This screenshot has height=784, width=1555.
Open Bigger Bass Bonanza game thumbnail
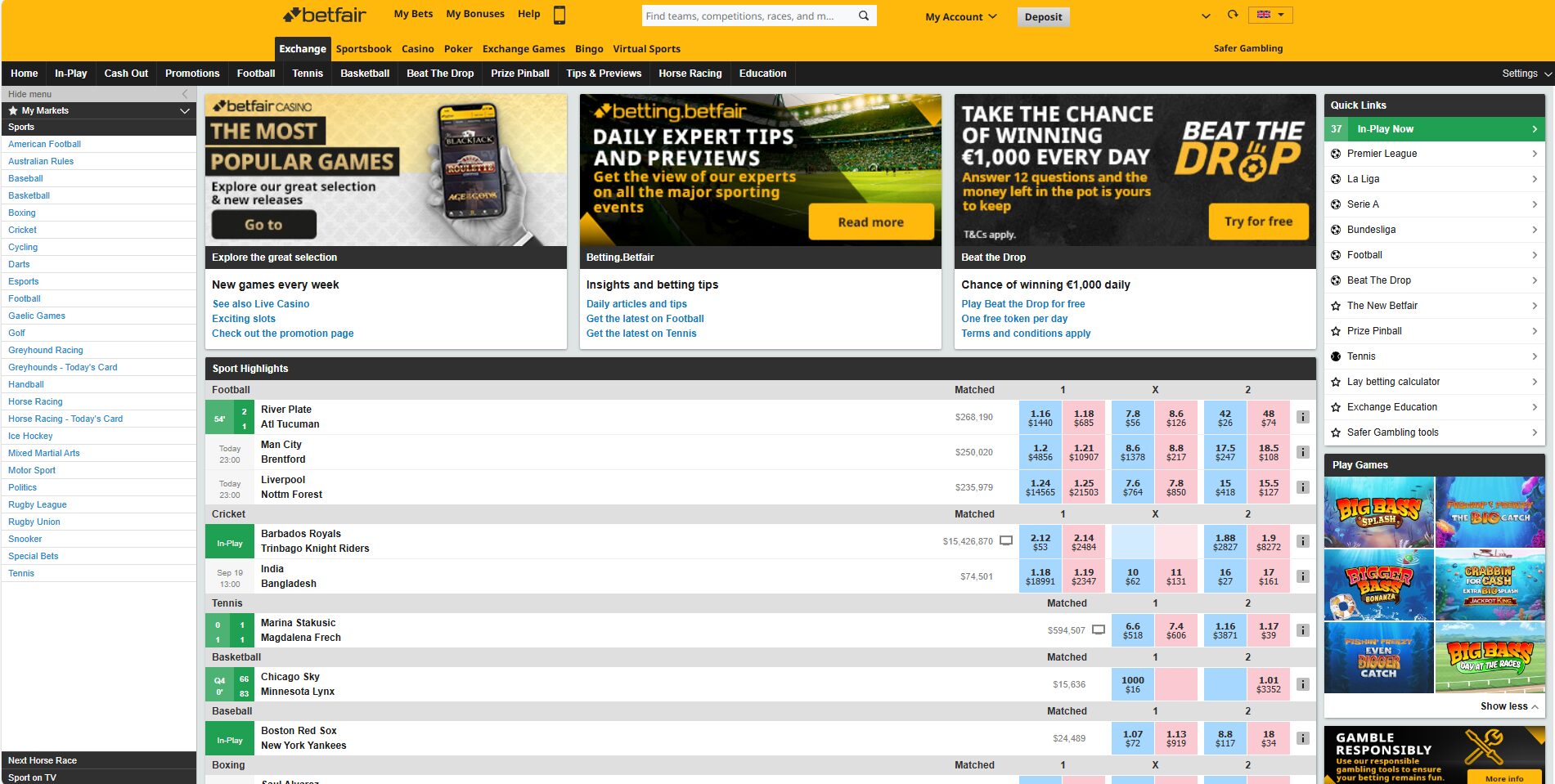point(1378,585)
